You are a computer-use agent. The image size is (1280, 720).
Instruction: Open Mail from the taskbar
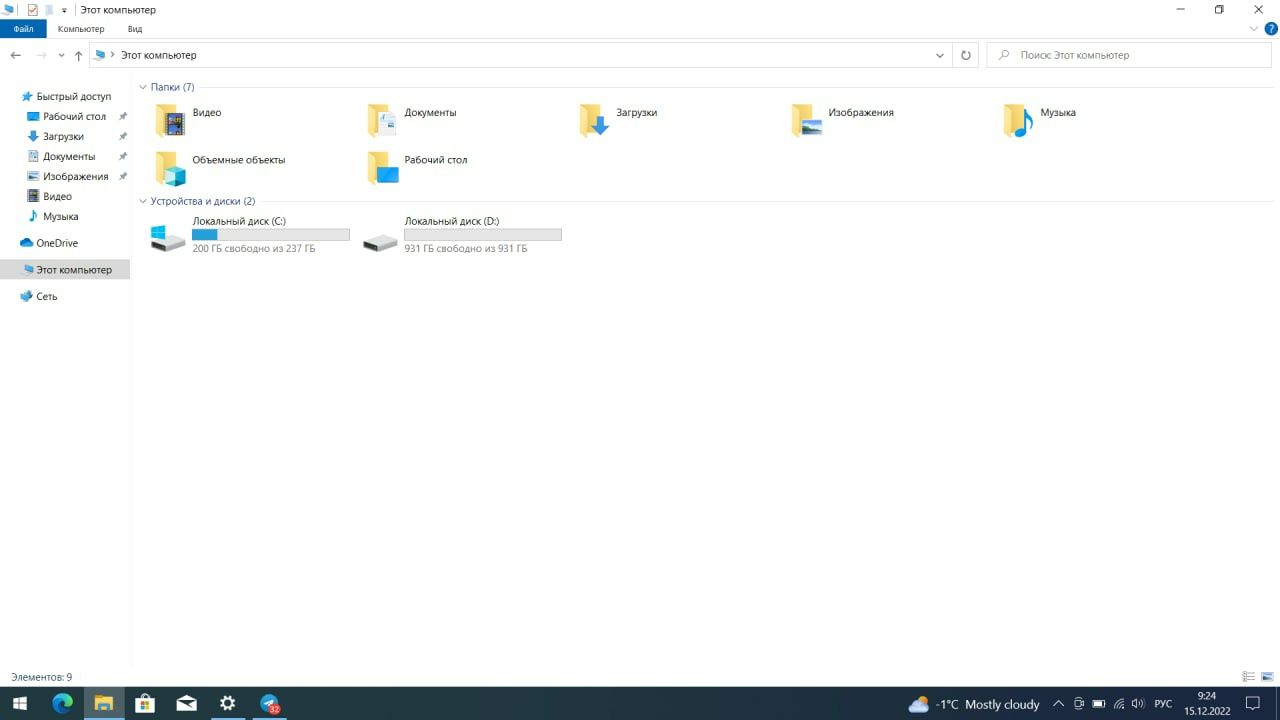click(x=186, y=703)
